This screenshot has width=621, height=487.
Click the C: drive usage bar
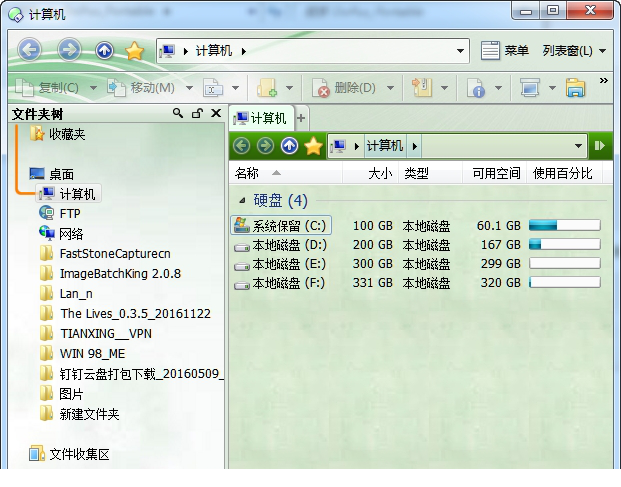[x=564, y=226]
